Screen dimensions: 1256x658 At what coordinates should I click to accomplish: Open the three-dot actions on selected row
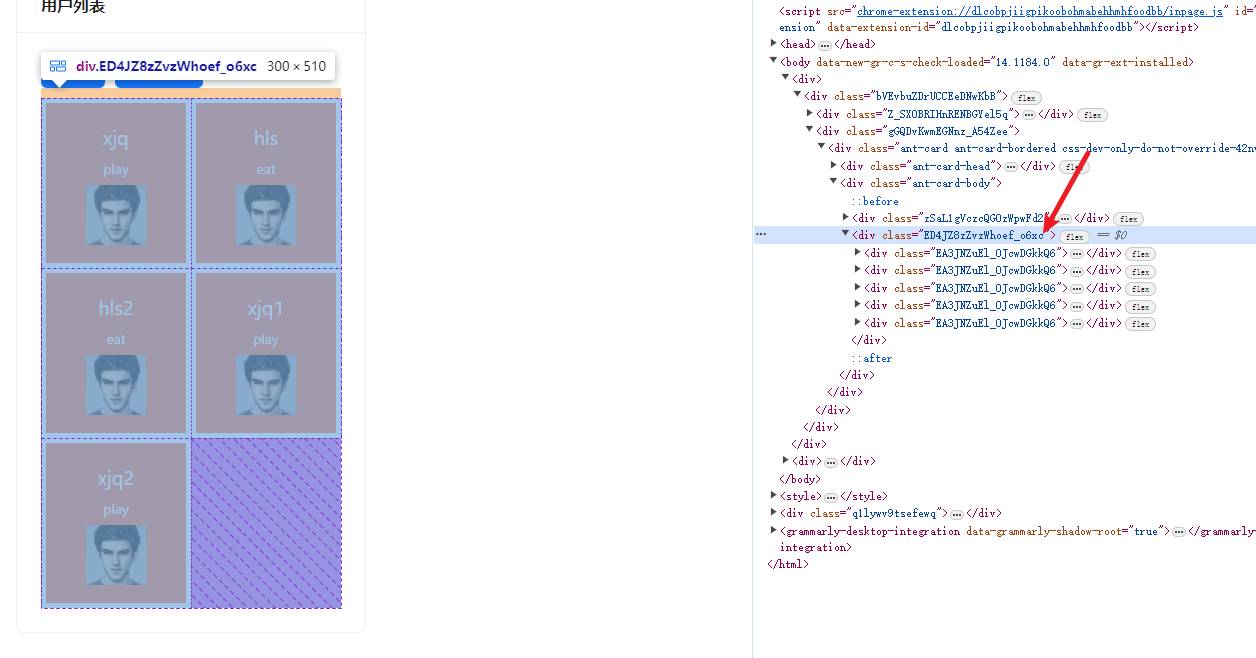tap(761, 235)
